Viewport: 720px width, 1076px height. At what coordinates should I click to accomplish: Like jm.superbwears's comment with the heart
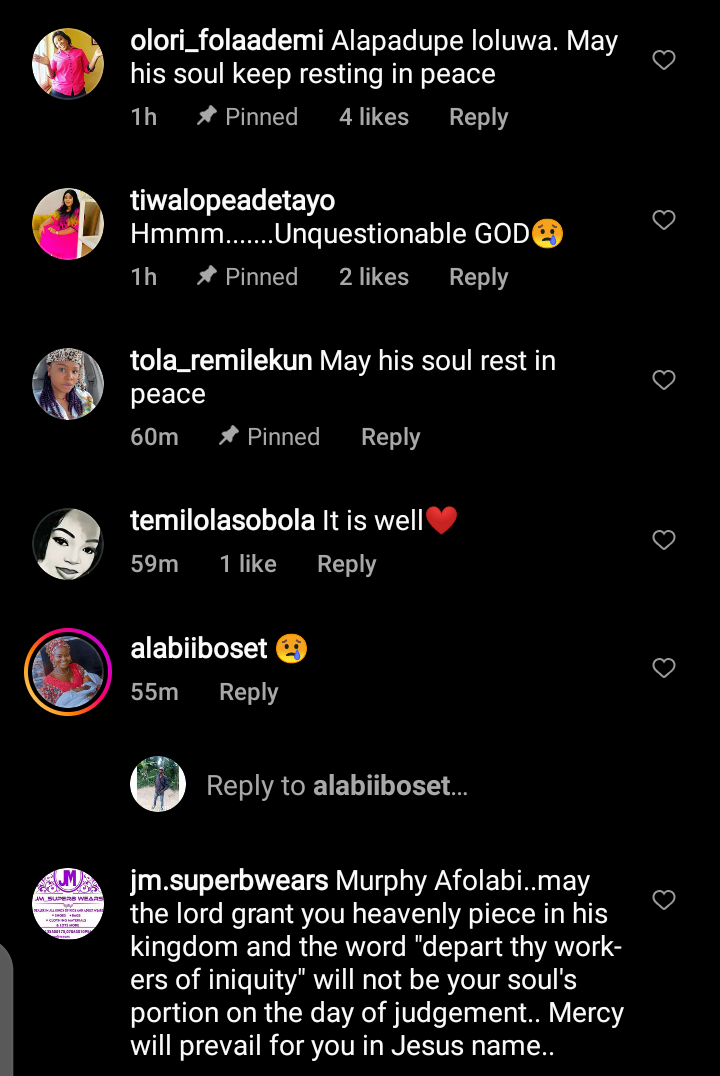click(x=664, y=901)
